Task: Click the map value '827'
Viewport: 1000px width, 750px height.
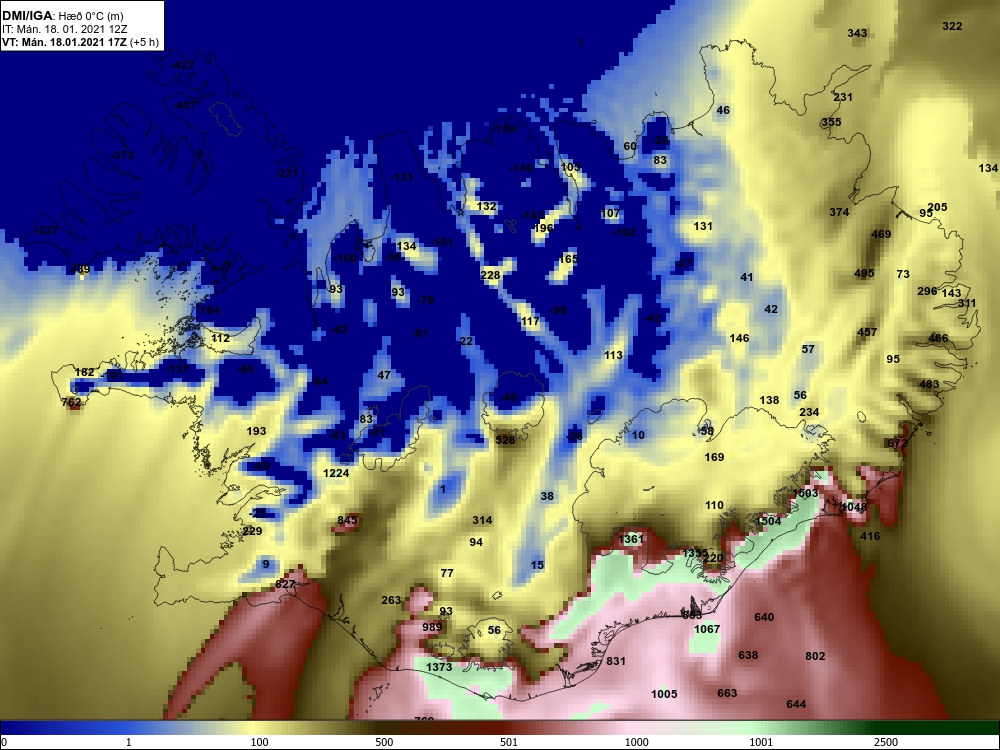Action: click(285, 585)
